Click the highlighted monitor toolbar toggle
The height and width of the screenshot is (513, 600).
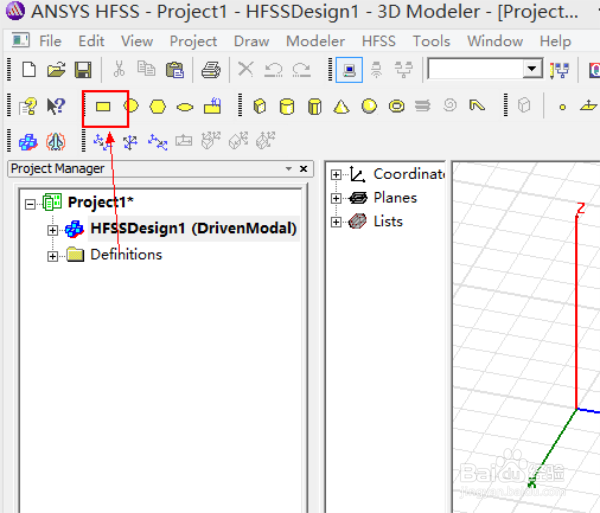coord(349,70)
